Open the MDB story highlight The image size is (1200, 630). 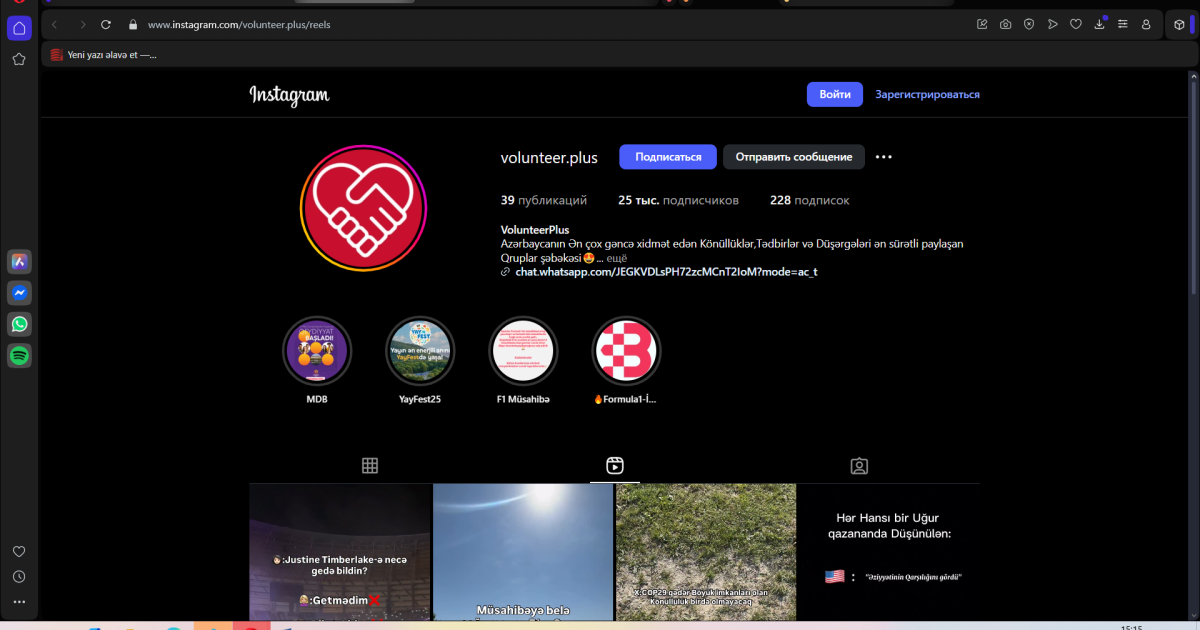(317, 351)
